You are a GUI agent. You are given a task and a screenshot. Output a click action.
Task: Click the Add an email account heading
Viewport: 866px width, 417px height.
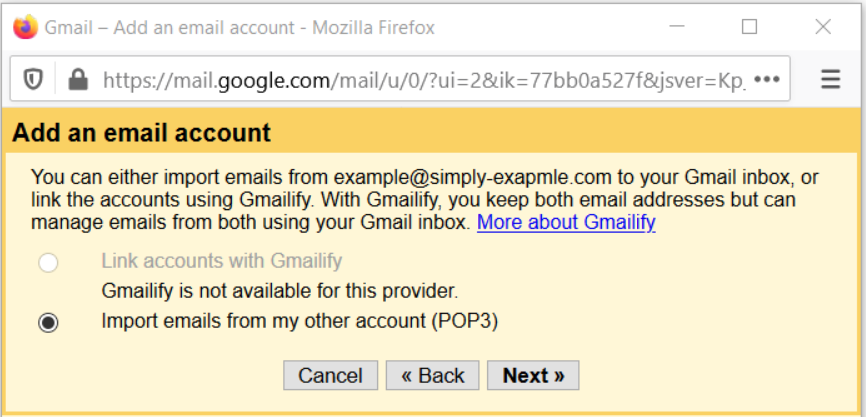click(x=141, y=133)
